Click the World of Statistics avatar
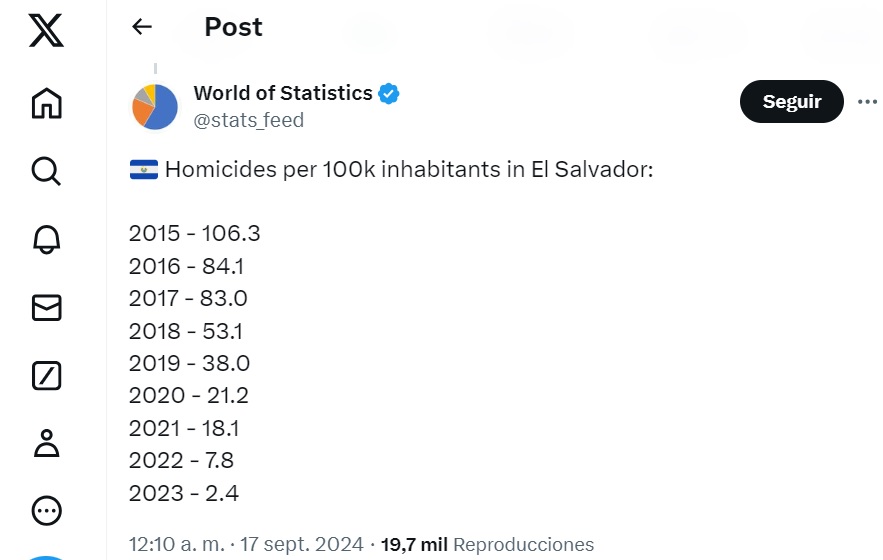Screen dimensions: 883x560 point(155,106)
